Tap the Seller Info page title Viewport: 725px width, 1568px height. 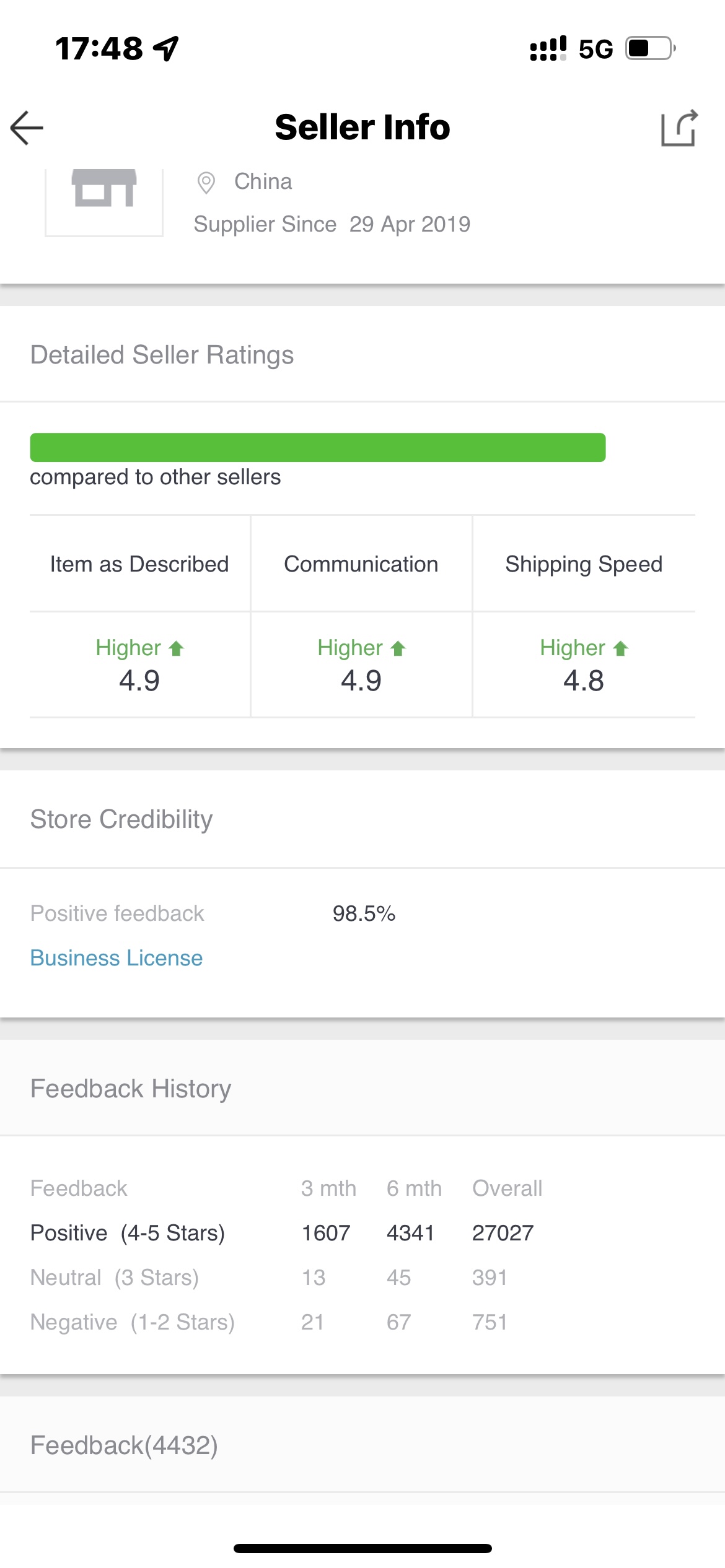(x=362, y=128)
